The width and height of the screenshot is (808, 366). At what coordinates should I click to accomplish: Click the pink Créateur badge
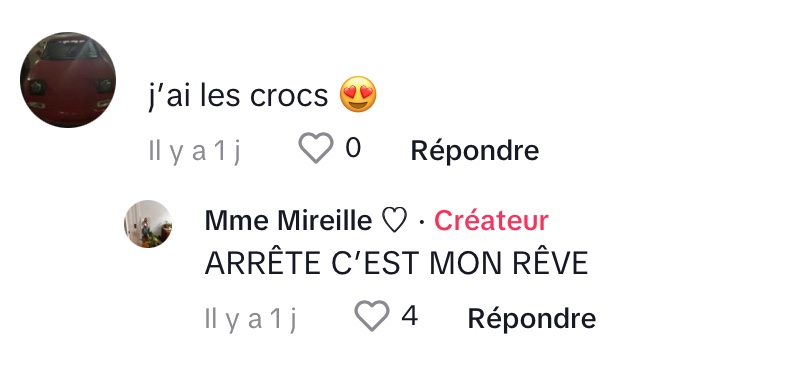point(491,221)
